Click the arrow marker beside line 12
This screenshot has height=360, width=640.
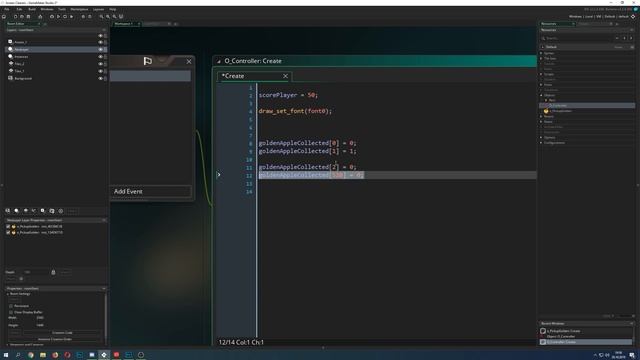click(x=219, y=175)
